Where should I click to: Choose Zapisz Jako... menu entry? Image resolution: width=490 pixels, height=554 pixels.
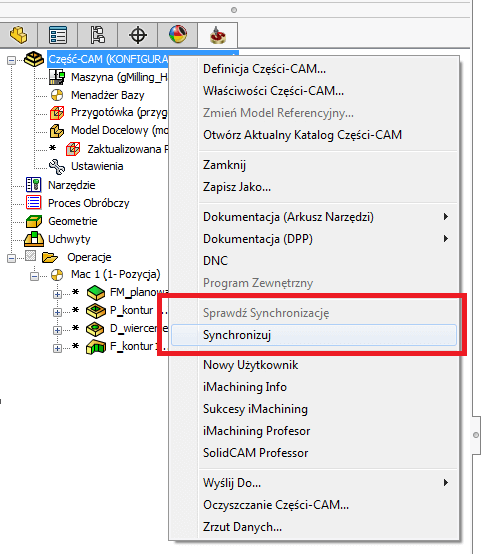314,187
